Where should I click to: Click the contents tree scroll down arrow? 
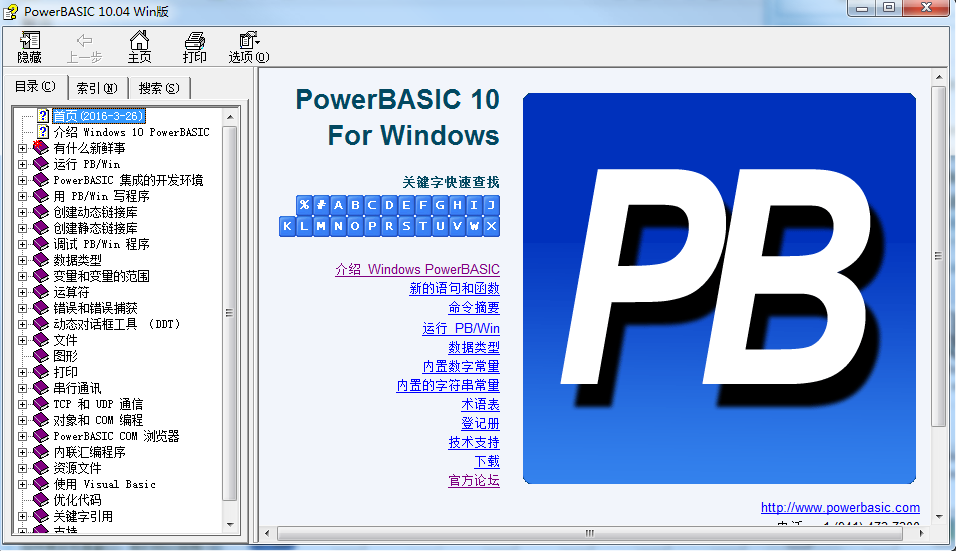(x=230, y=524)
